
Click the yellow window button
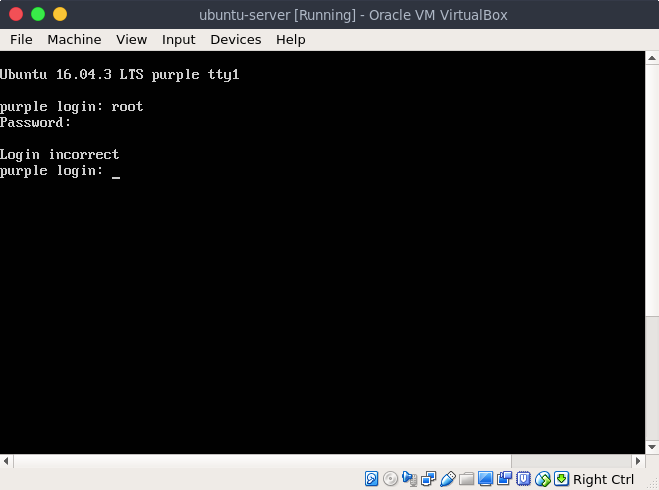pos(60,14)
